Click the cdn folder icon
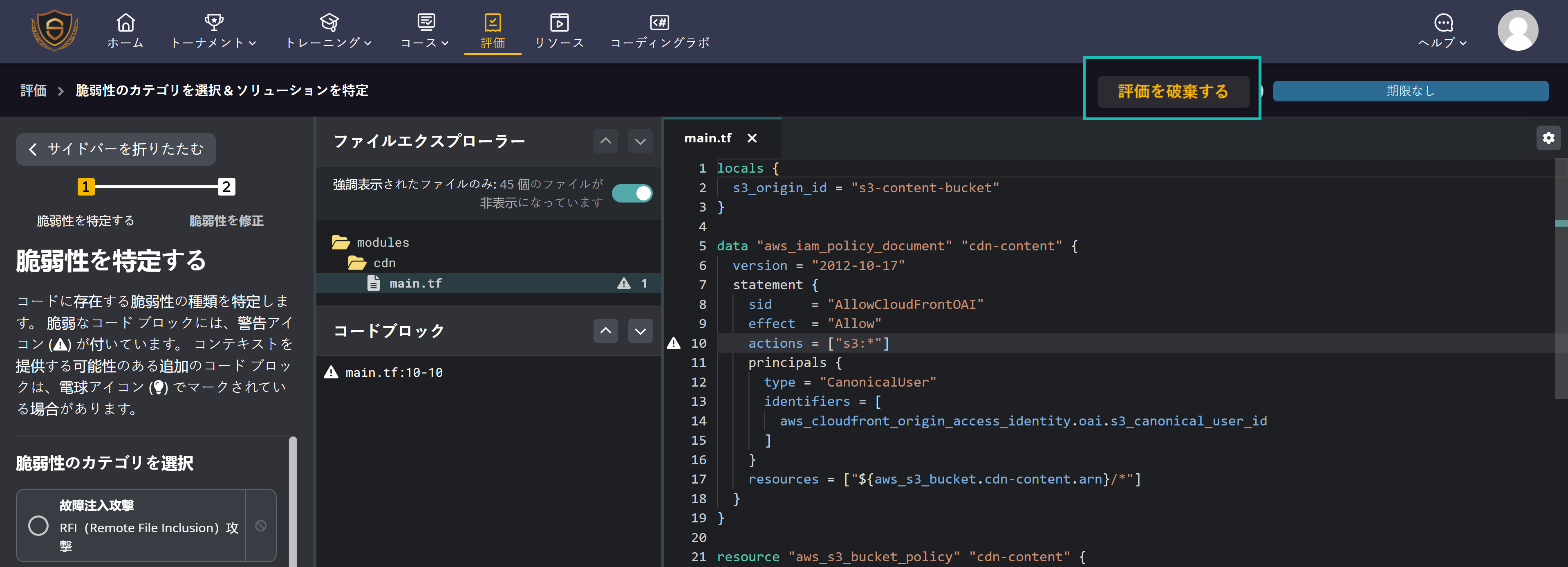 [357, 263]
